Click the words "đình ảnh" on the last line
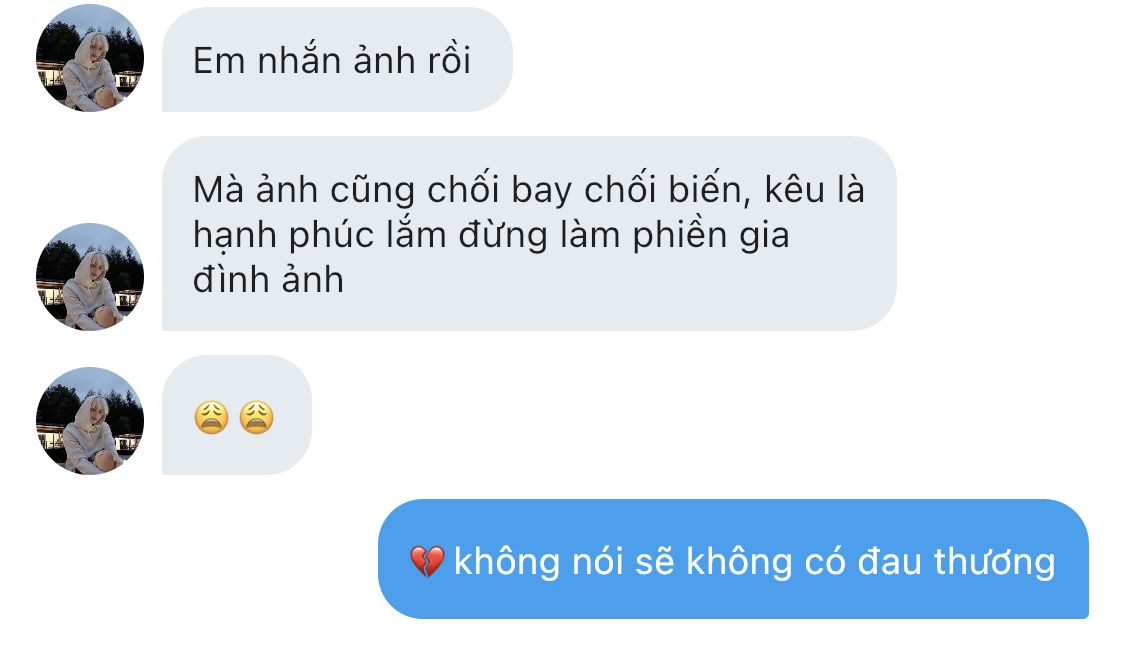The width and height of the screenshot is (1125, 648). pyautogui.click(x=268, y=279)
